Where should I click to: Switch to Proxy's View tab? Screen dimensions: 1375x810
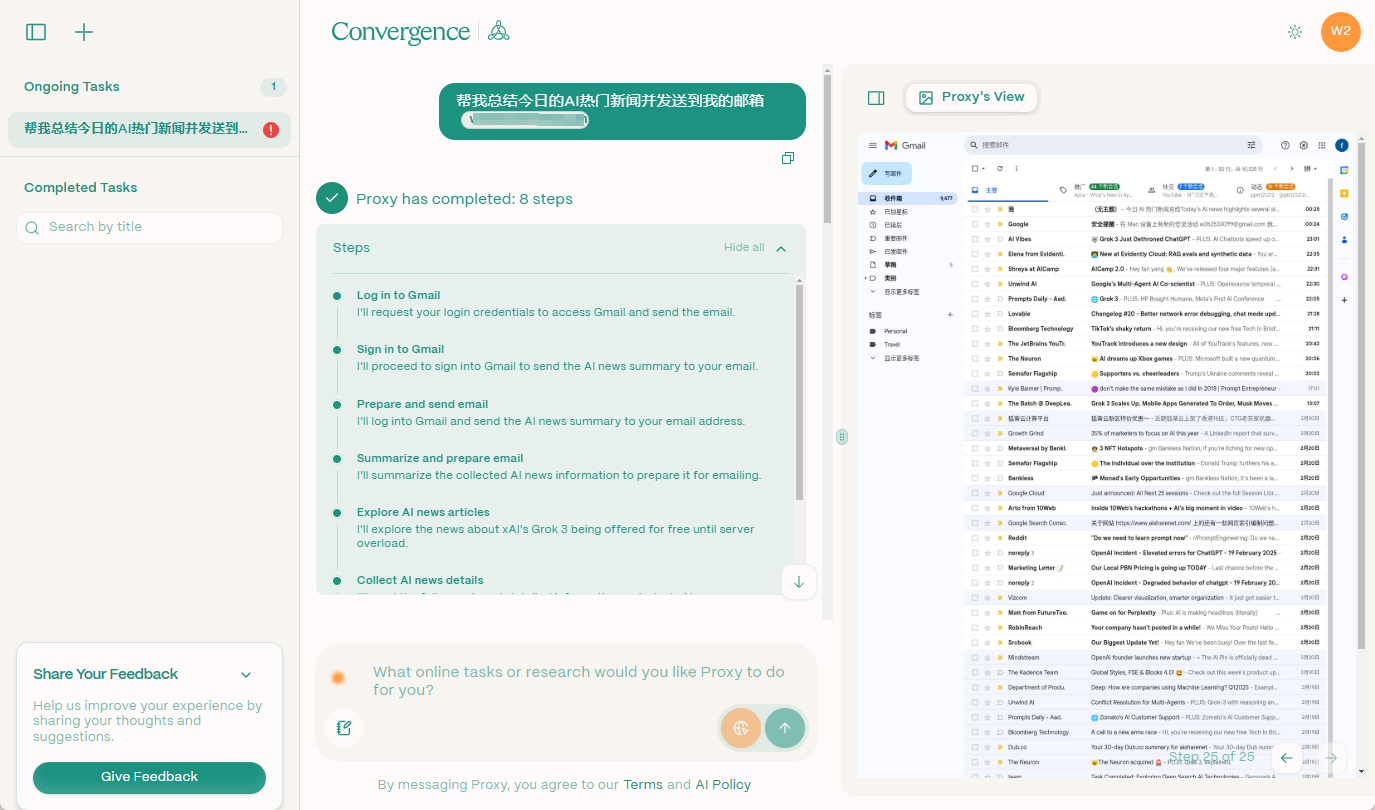[x=972, y=97]
